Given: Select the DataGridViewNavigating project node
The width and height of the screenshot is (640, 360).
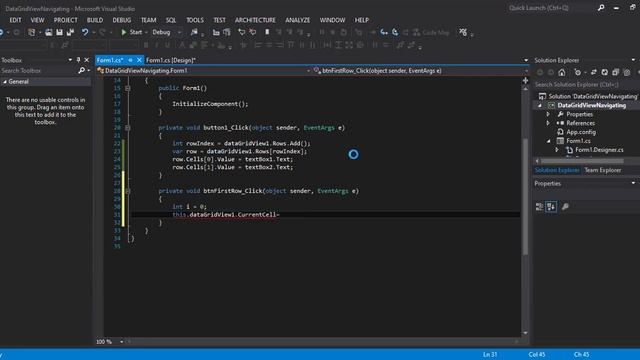Looking at the screenshot, I should pos(591,105).
